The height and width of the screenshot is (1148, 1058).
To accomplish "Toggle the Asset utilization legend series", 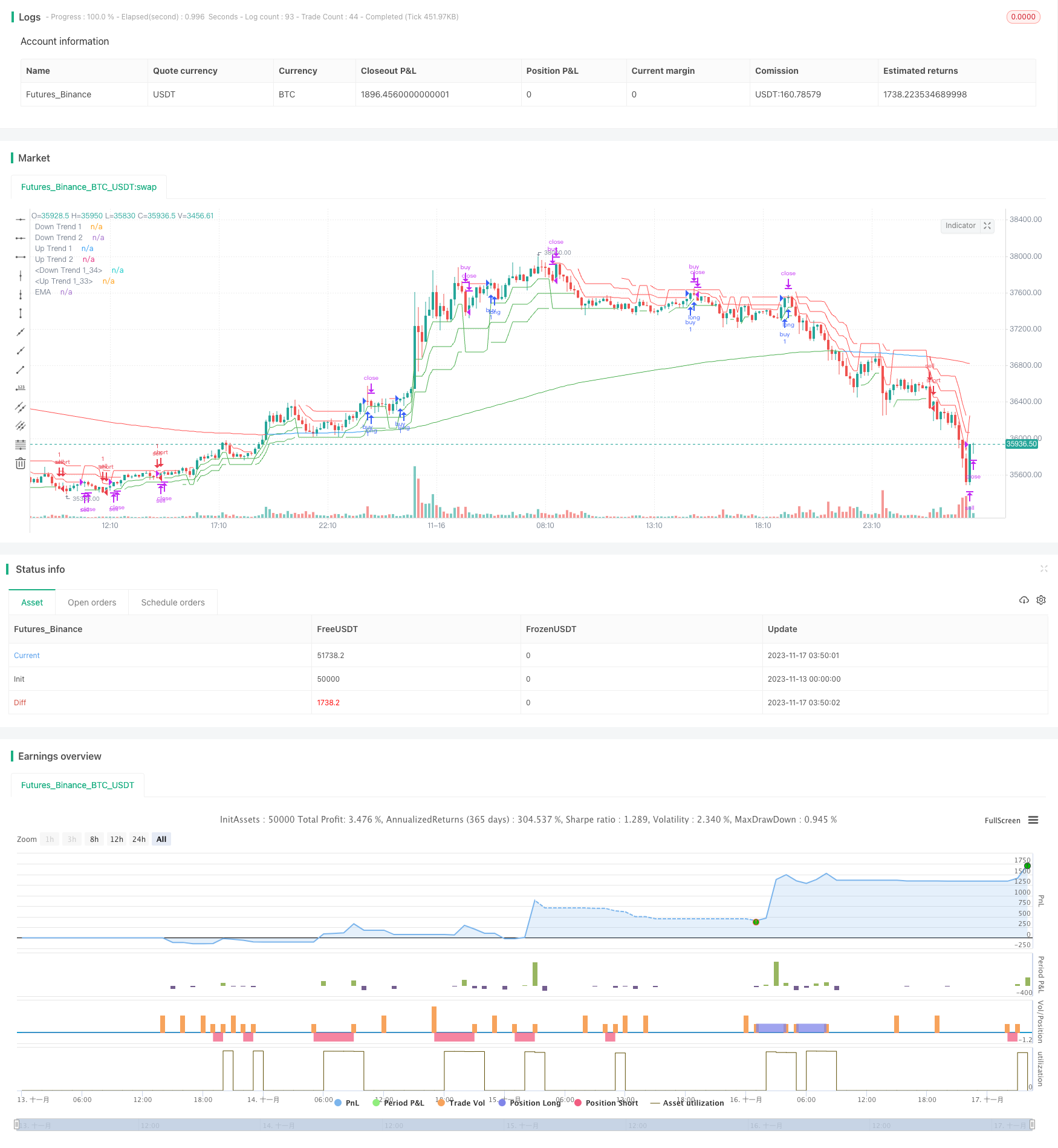I will [687, 1103].
